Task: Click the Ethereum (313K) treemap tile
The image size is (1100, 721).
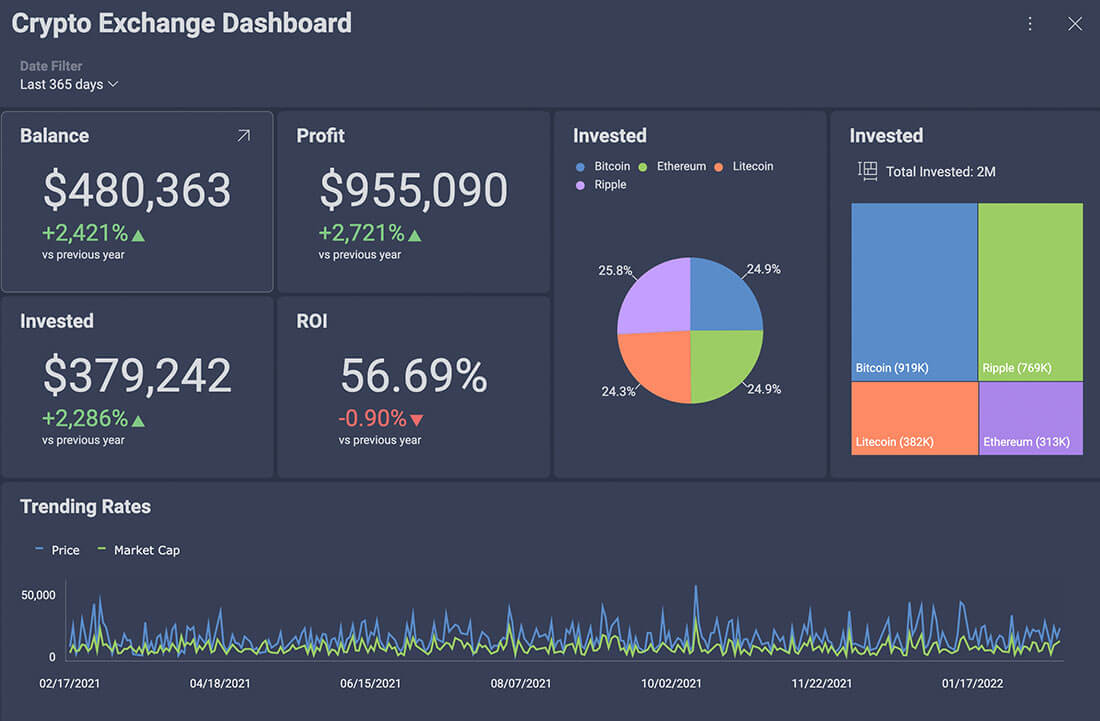Action: tap(1030, 418)
